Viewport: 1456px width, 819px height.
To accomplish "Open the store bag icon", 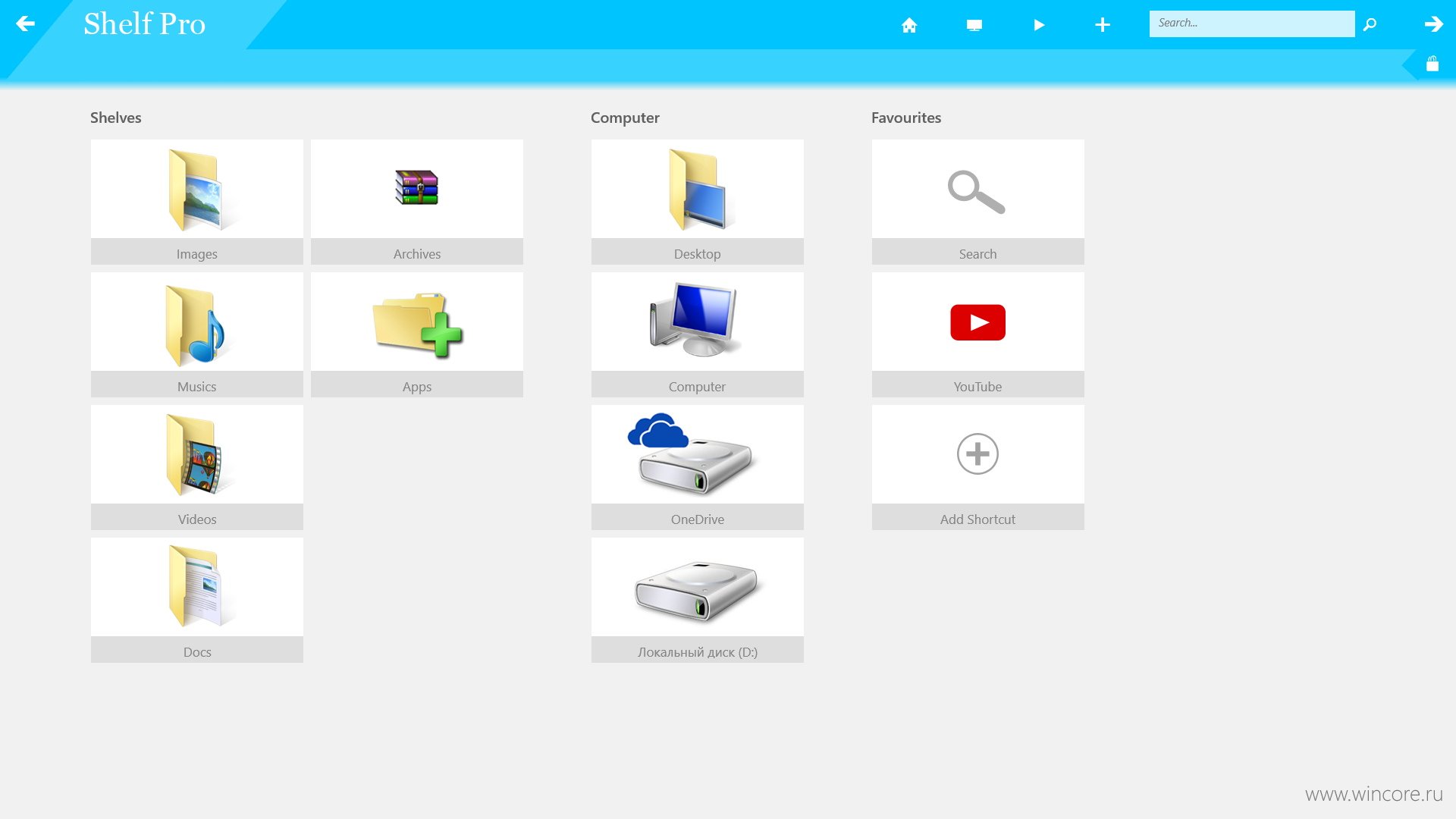I will 1432,64.
